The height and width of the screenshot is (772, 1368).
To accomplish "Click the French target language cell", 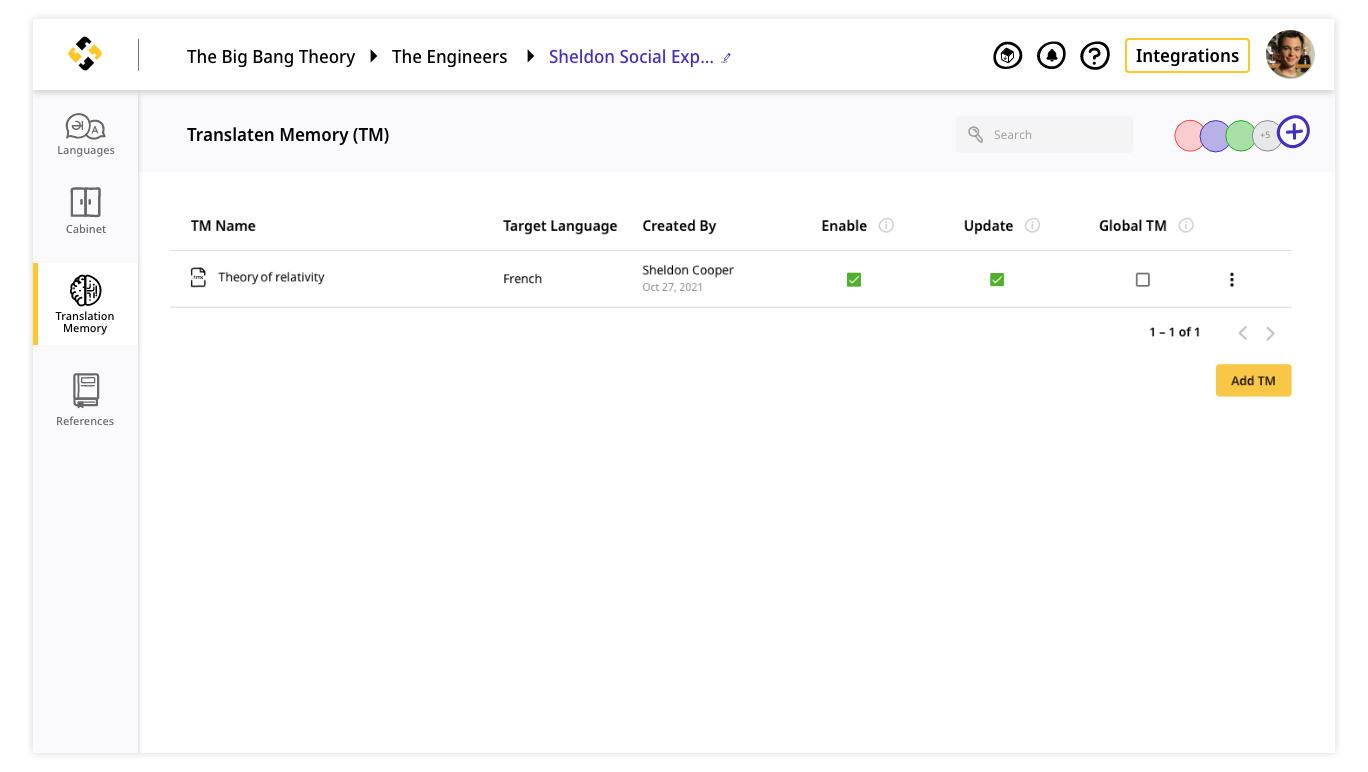I will pyautogui.click(x=522, y=279).
